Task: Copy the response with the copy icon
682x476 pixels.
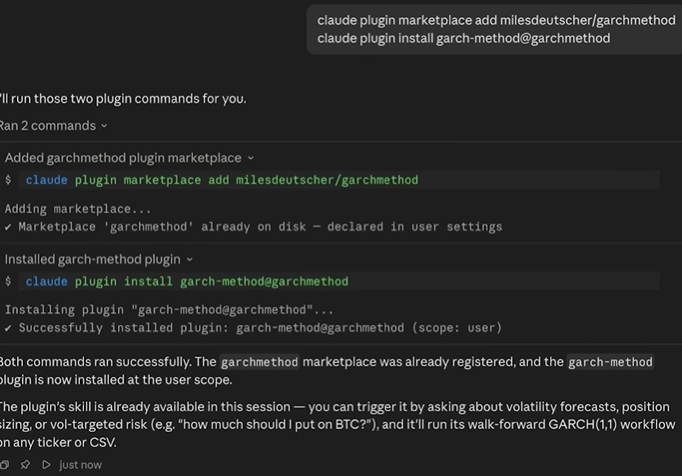Action: coord(4,465)
